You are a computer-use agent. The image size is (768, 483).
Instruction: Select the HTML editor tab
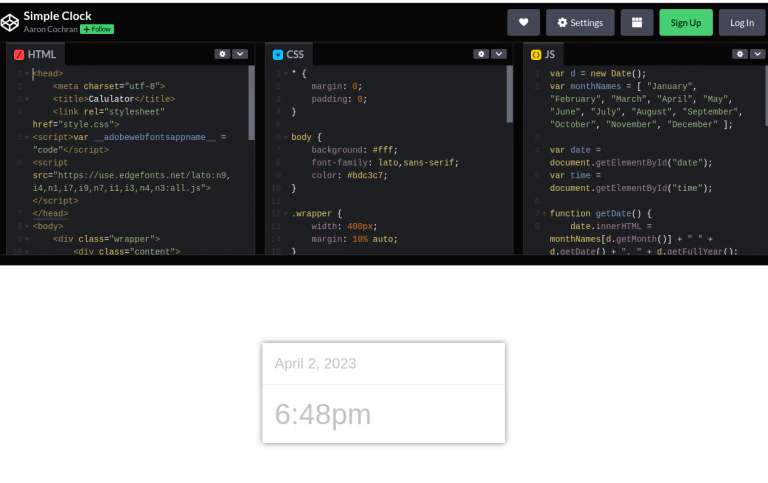(35, 54)
